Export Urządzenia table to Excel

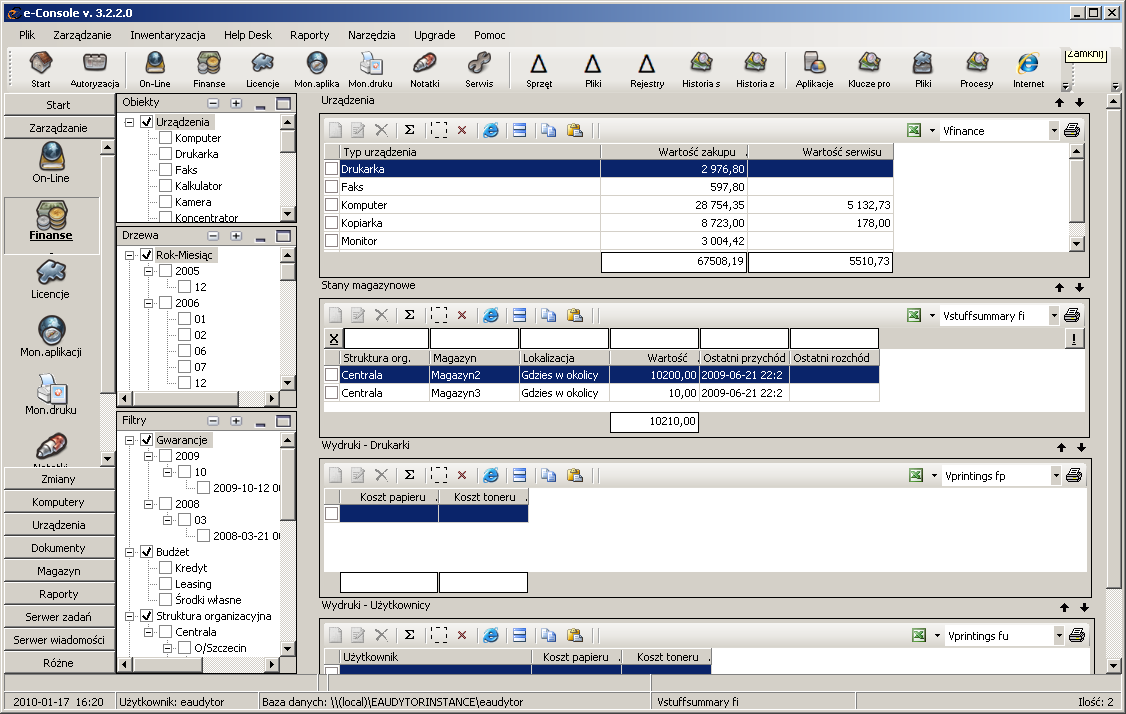click(x=913, y=130)
